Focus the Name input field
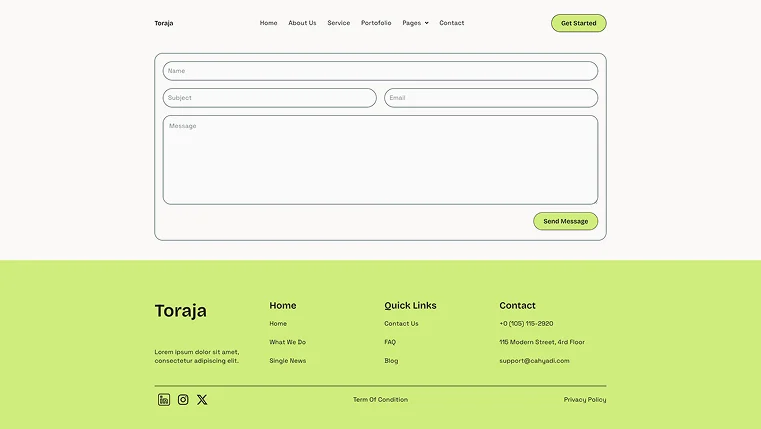The image size is (761, 429). pos(380,71)
